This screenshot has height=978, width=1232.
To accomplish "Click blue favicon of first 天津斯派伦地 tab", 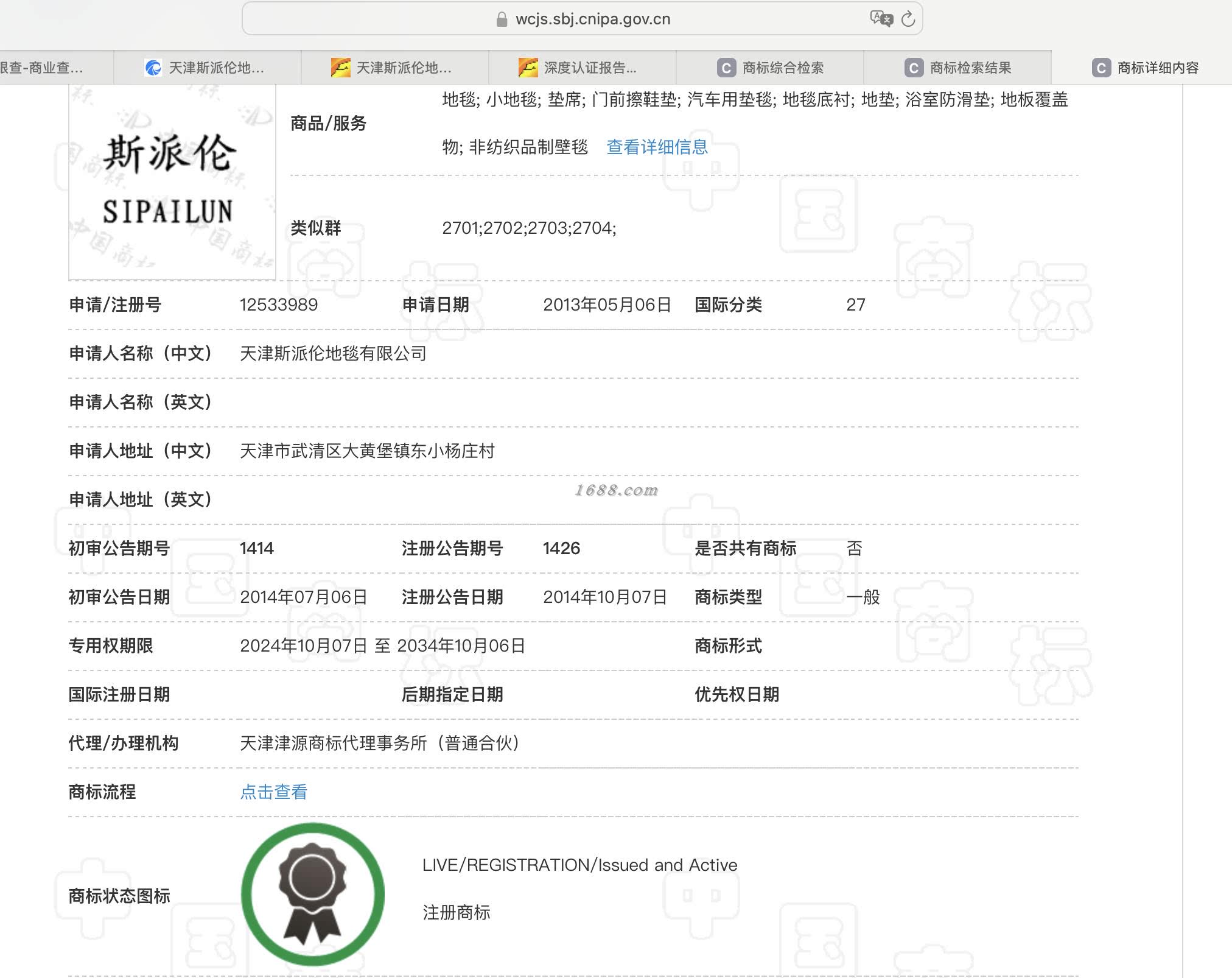I will [x=153, y=68].
